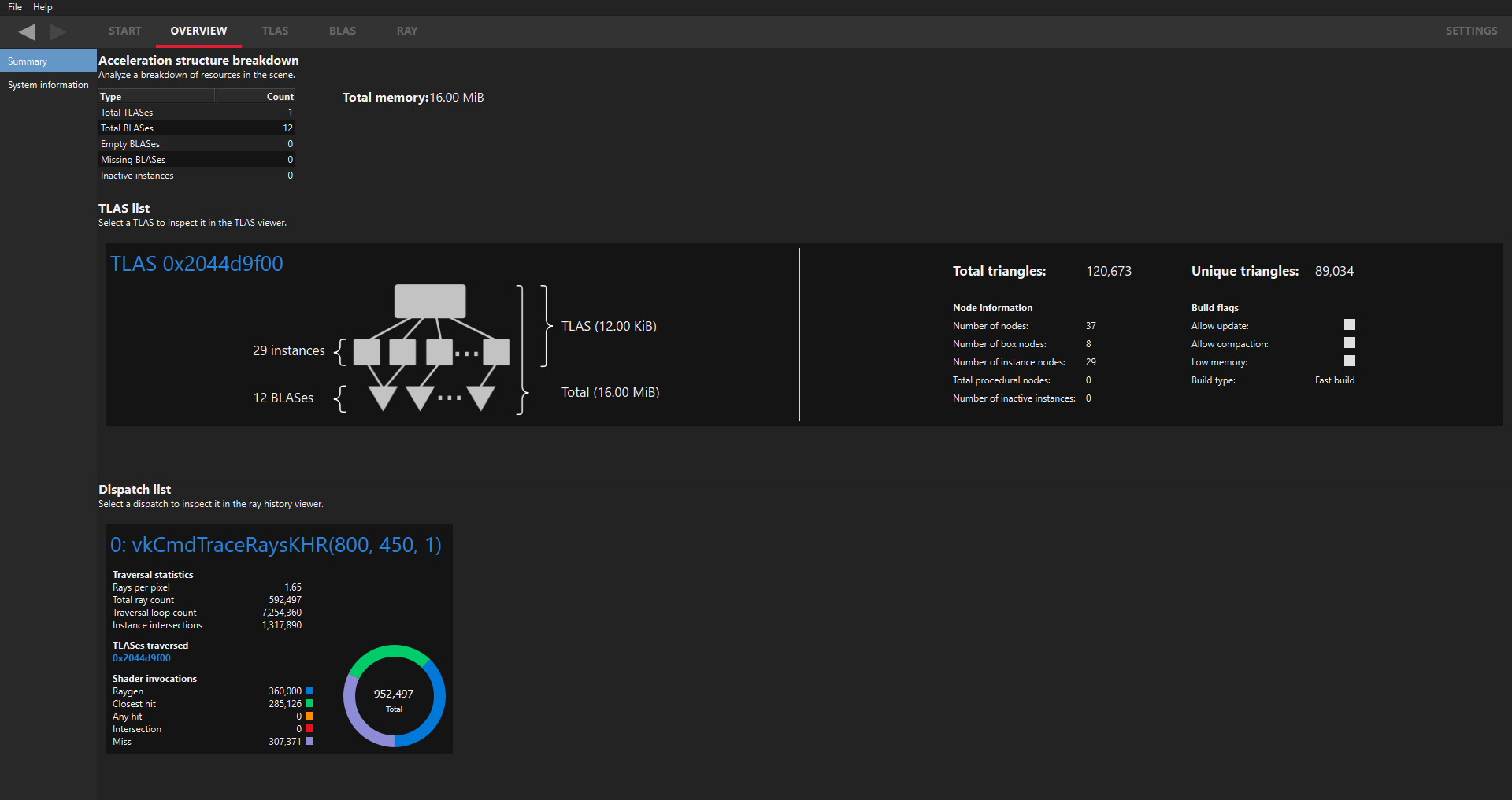Click the green Closest hit legend square
1512x800 pixels.
309,703
